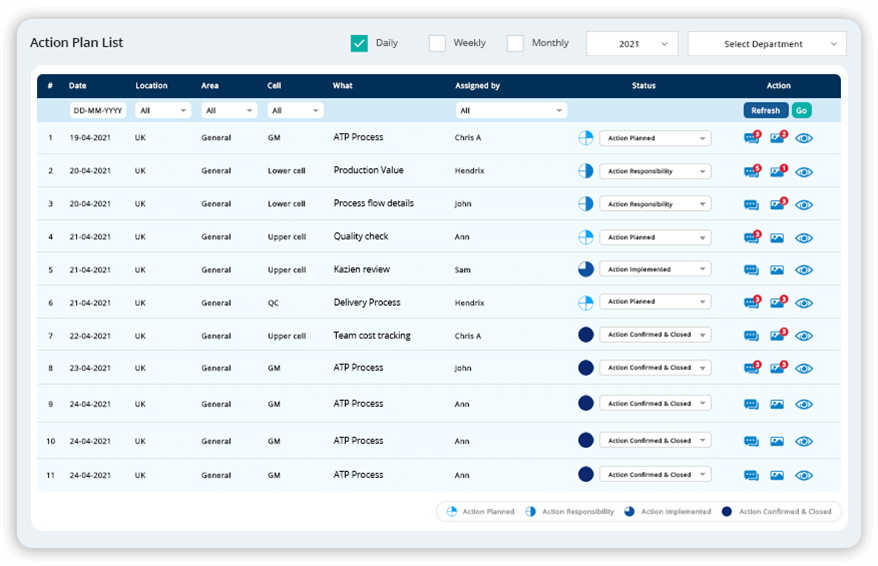Tick the Monthly checkbox
The height and width of the screenshot is (566, 878).
click(x=515, y=43)
